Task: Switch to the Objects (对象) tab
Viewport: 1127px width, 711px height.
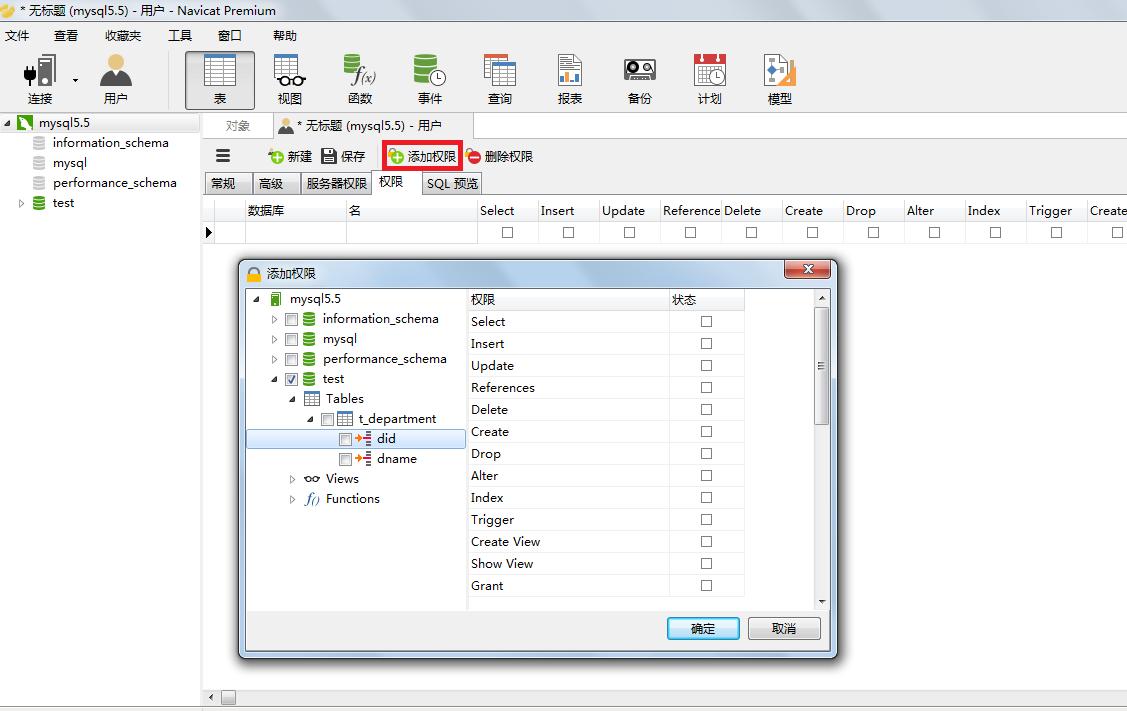Action: point(238,126)
